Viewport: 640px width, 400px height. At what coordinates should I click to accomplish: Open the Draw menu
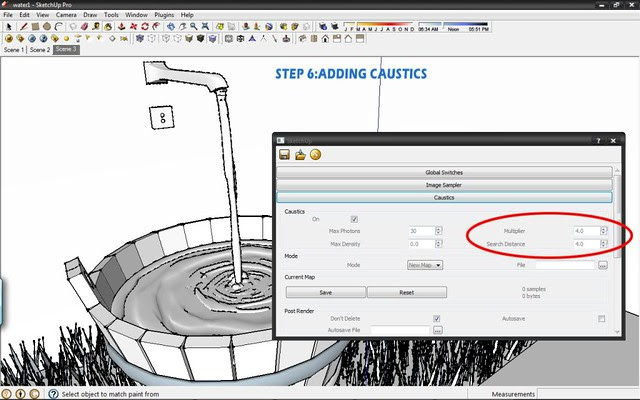click(x=90, y=15)
